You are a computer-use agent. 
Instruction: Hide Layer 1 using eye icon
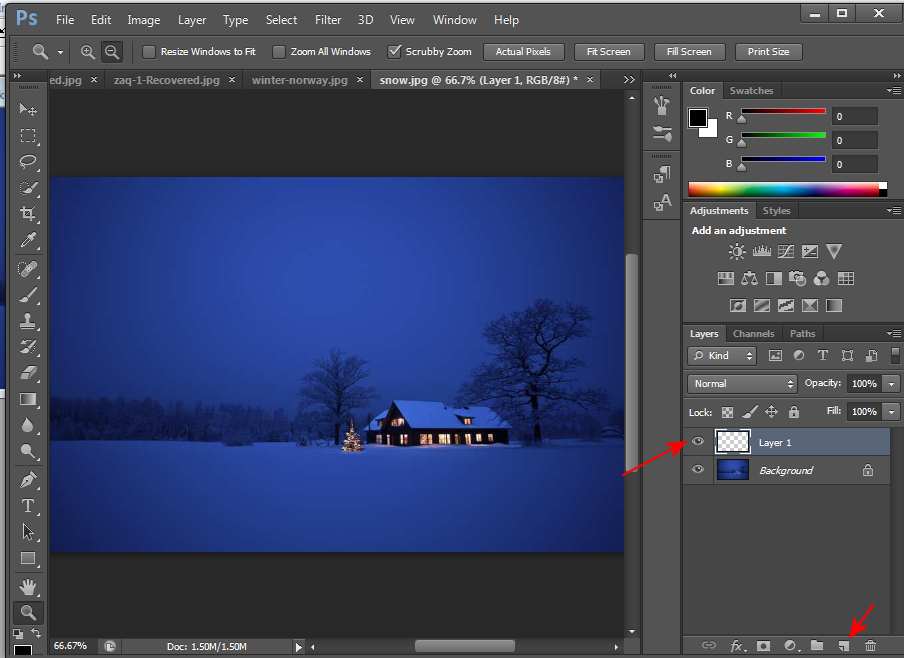point(698,442)
